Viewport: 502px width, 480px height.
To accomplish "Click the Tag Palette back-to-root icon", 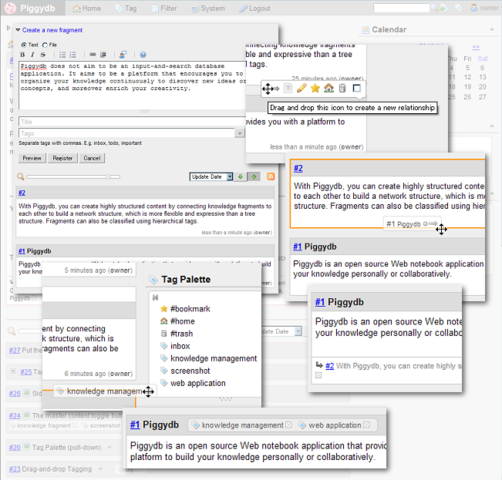I will tap(155, 297).
